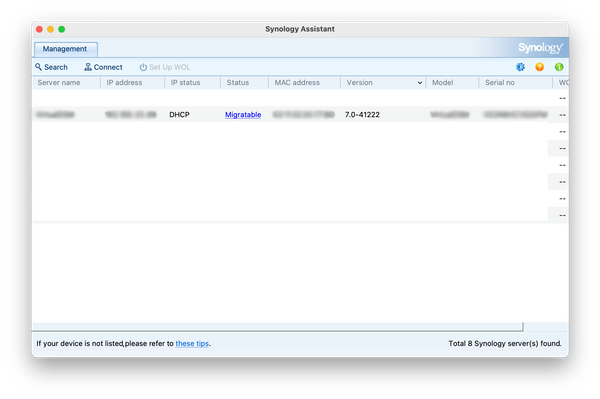This screenshot has width=600, height=399.
Task: Click the horizontal scrollbar under the server list
Action: click(x=278, y=327)
